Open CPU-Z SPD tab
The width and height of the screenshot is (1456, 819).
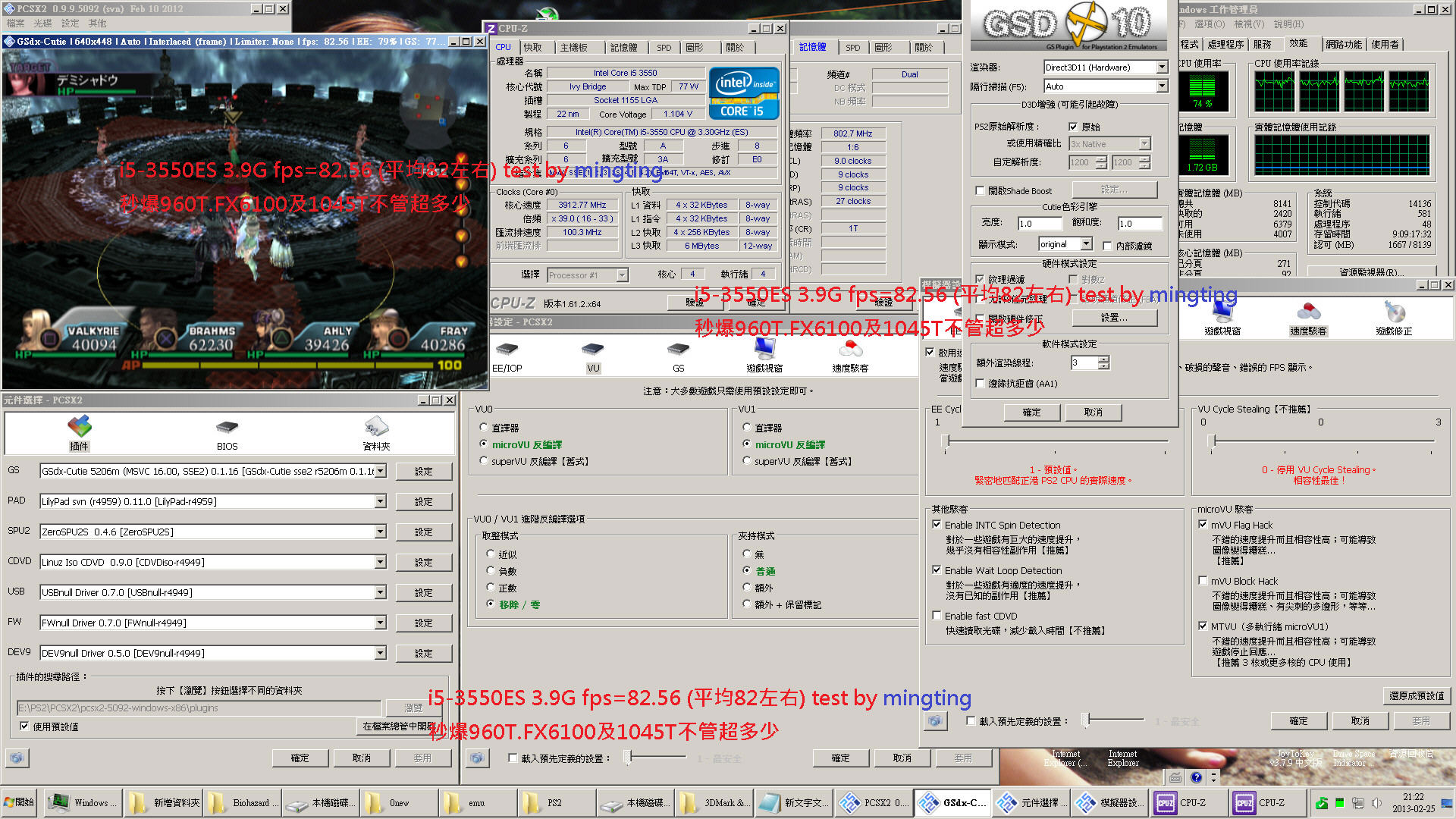(664, 47)
